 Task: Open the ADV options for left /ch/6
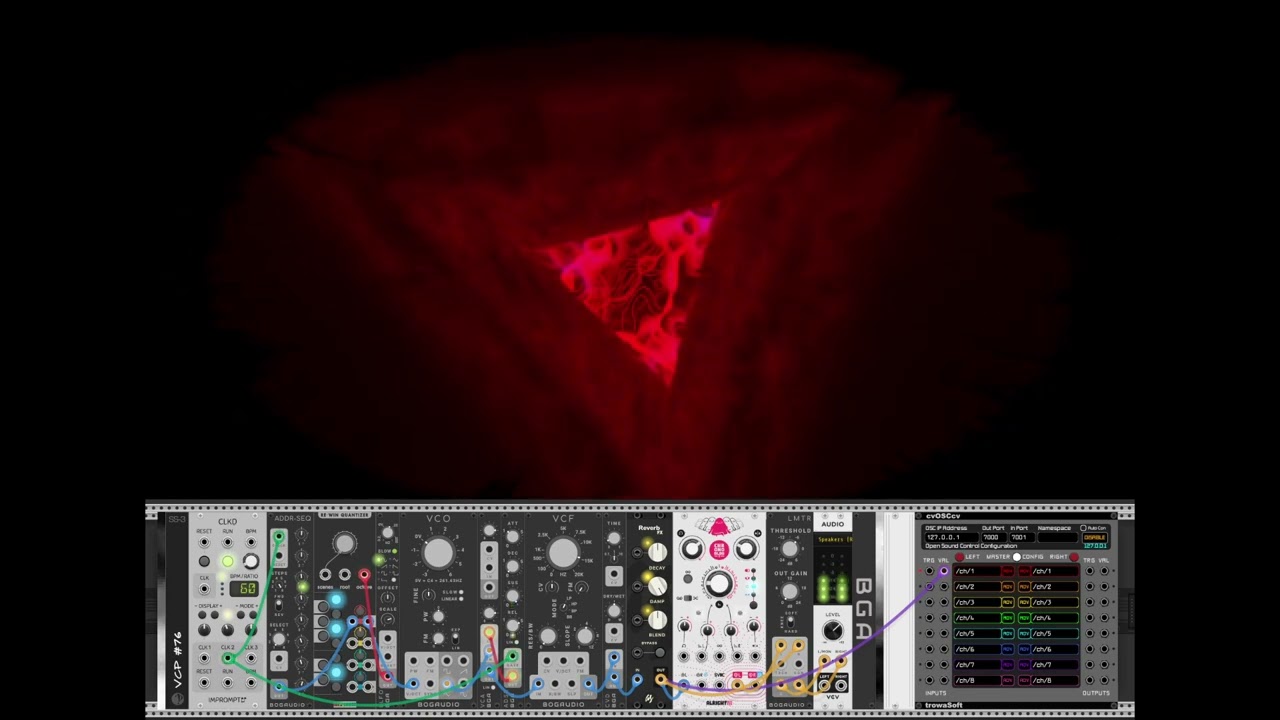(1008, 649)
